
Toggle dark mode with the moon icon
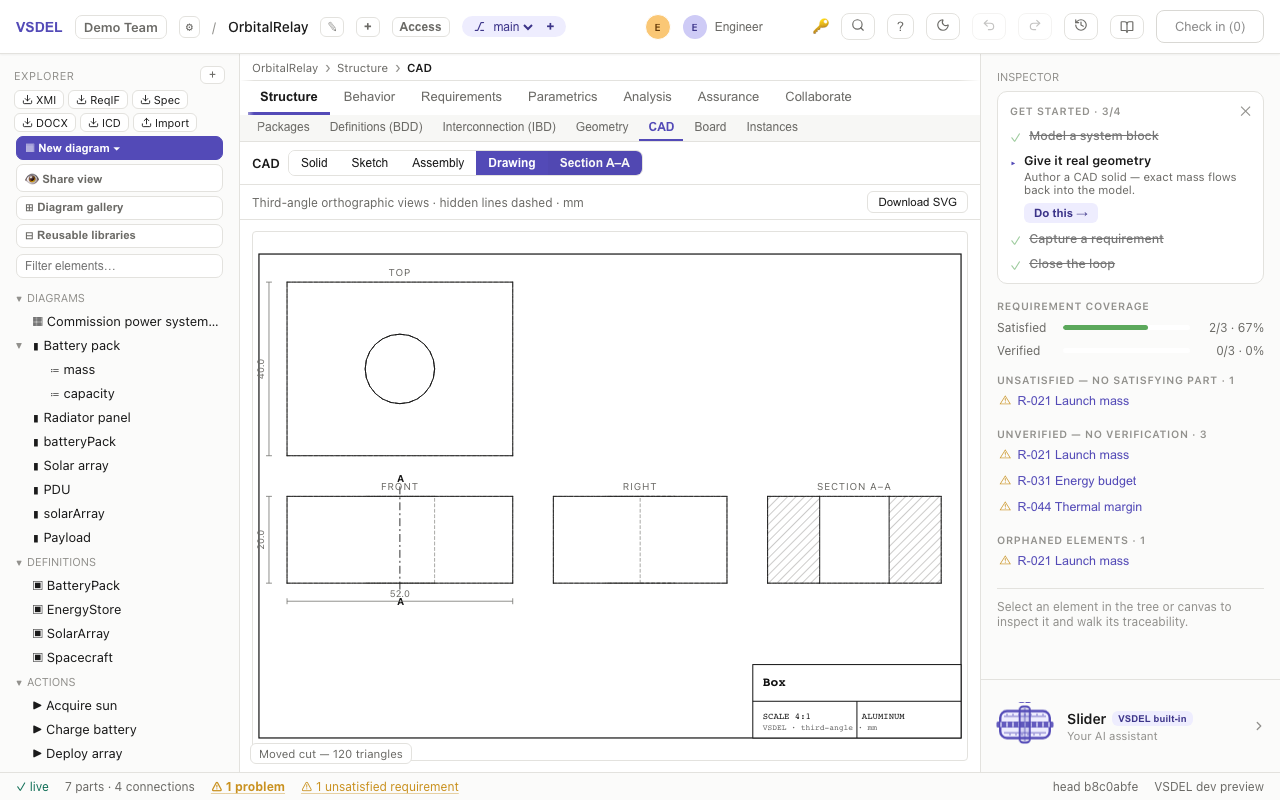tap(943, 27)
